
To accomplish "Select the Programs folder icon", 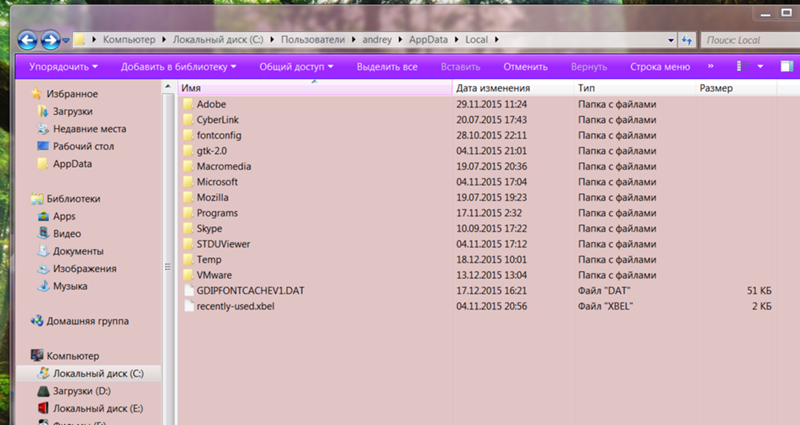I will pyautogui.click(x=188, y=213).
